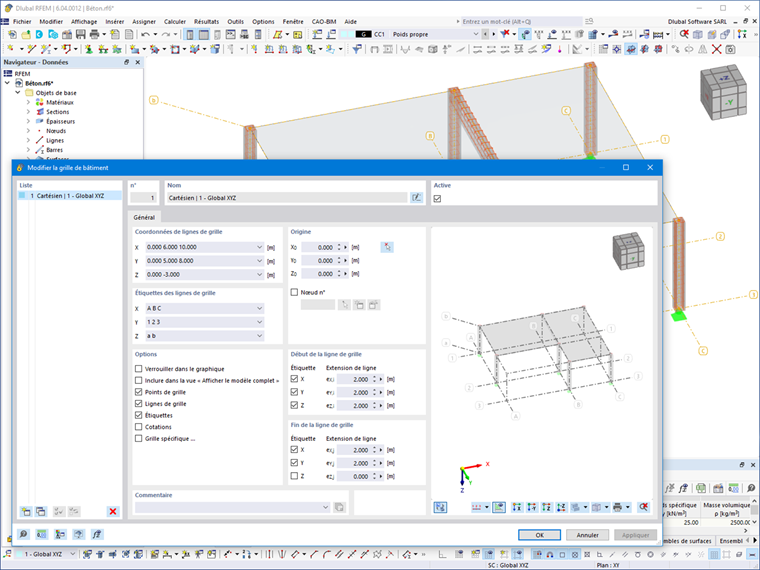Screen dimensions: 760x570
Task: Click the fx formula icon in dialog footer
Action: click(x=97, y=534)
